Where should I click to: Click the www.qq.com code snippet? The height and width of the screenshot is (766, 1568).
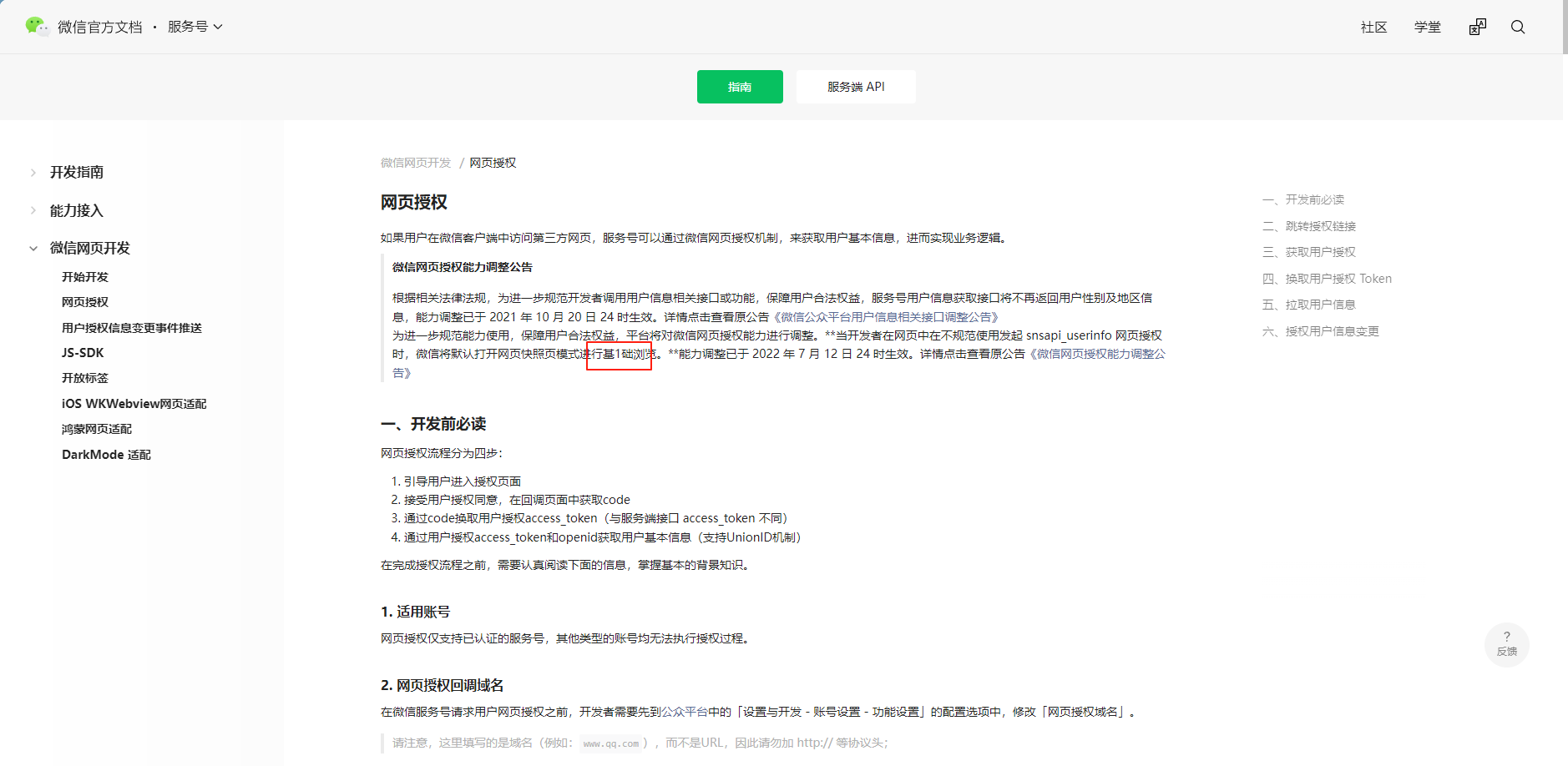(x=611, y=743)
